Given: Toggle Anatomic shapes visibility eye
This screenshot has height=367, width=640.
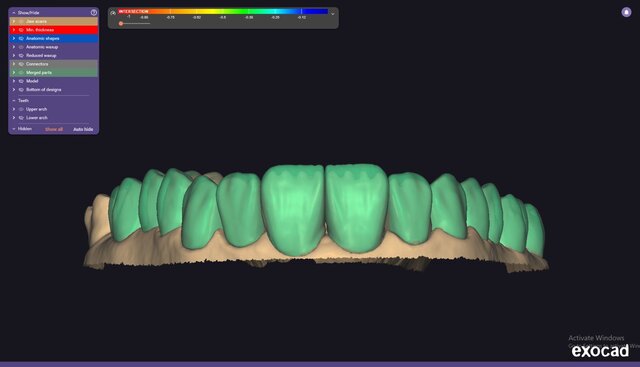Looking at the screenshot, I should click(x=21, y=38).
